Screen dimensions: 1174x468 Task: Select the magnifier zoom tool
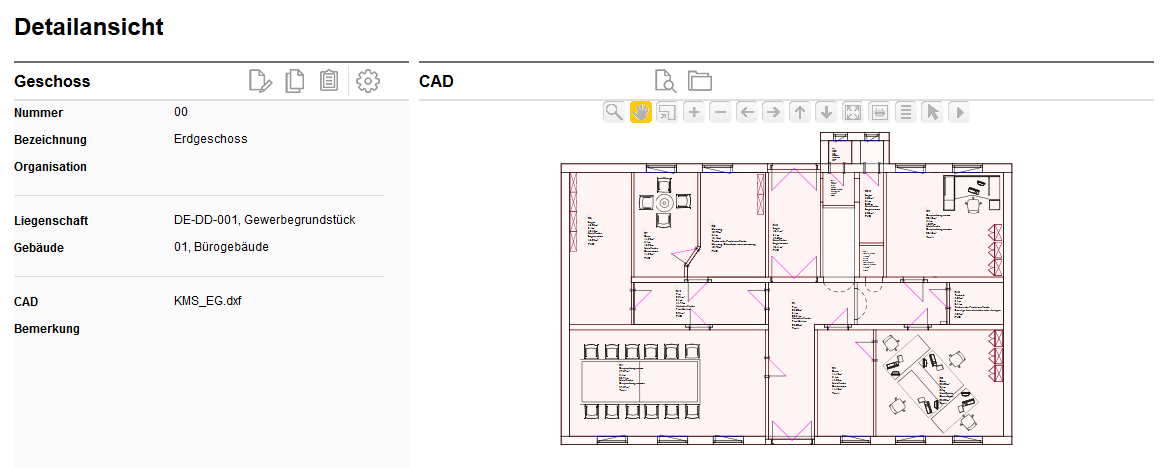[614, 112]
